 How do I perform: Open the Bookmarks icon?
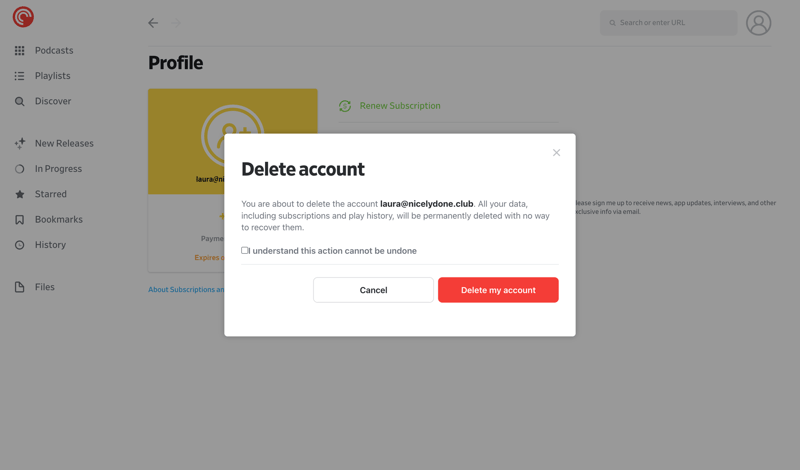19,219
